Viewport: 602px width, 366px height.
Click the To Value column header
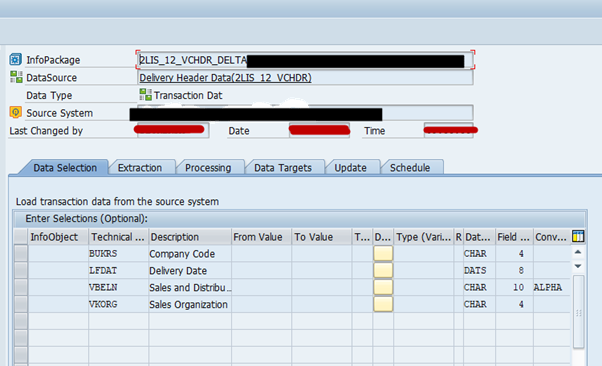point(322,237)
